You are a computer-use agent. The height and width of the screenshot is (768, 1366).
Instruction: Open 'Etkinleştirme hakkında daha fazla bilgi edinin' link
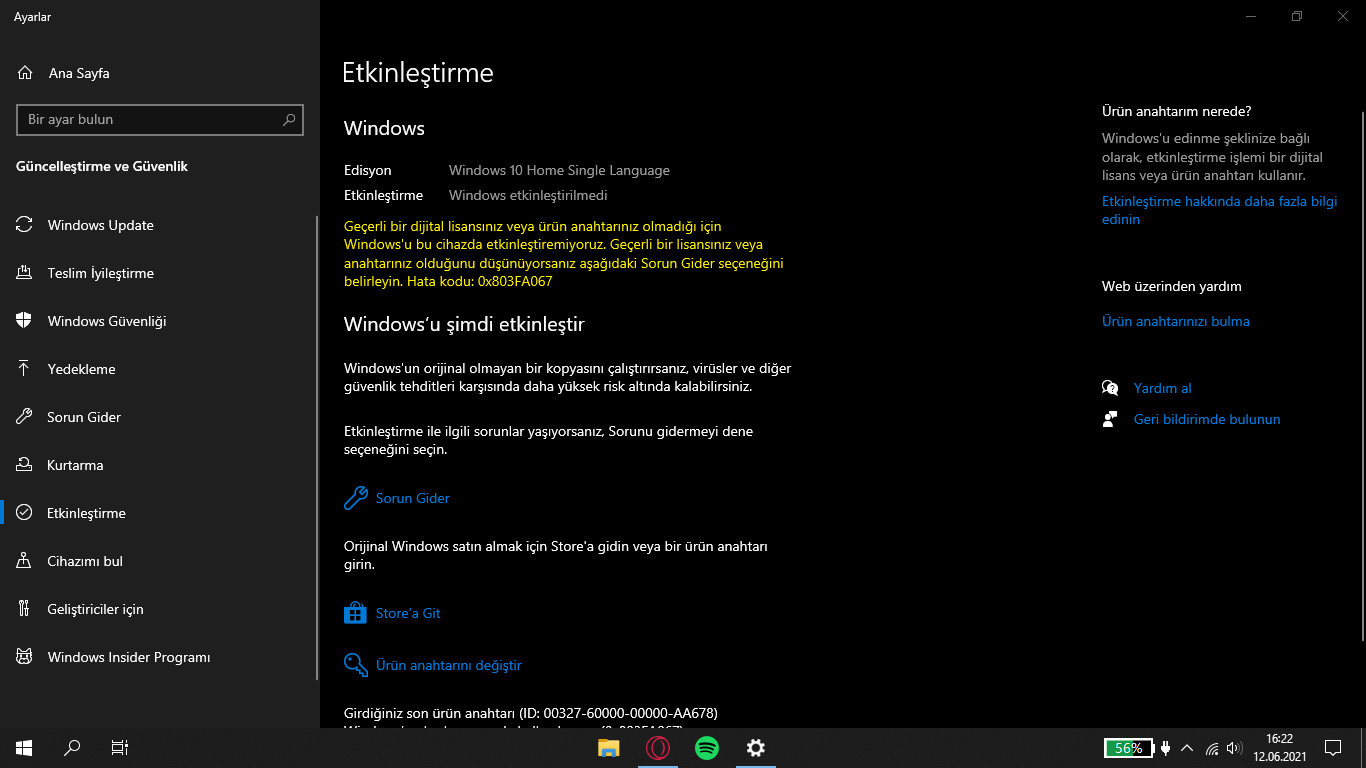(x=1219, y=210)
